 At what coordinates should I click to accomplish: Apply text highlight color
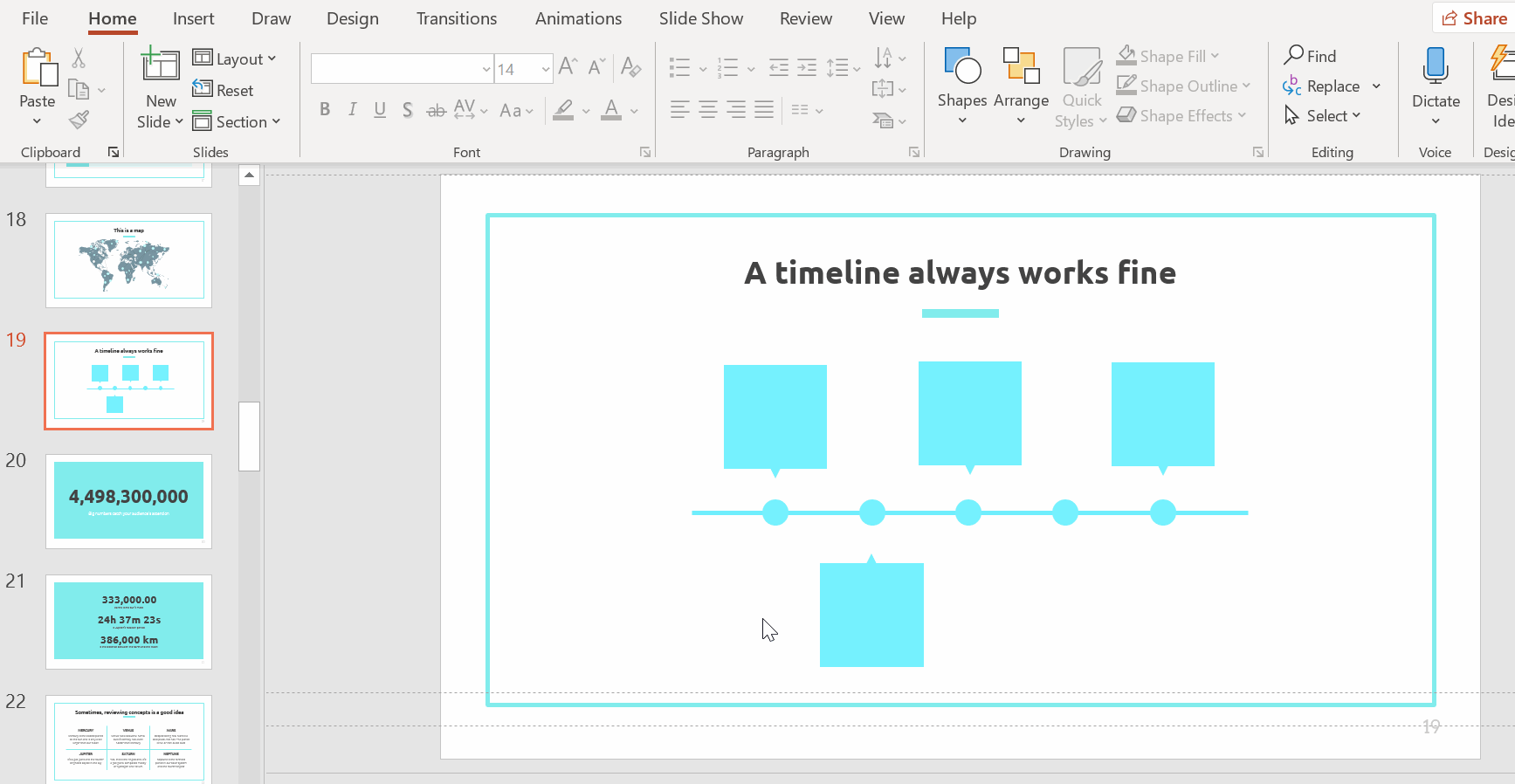click(x=564, y=109)
